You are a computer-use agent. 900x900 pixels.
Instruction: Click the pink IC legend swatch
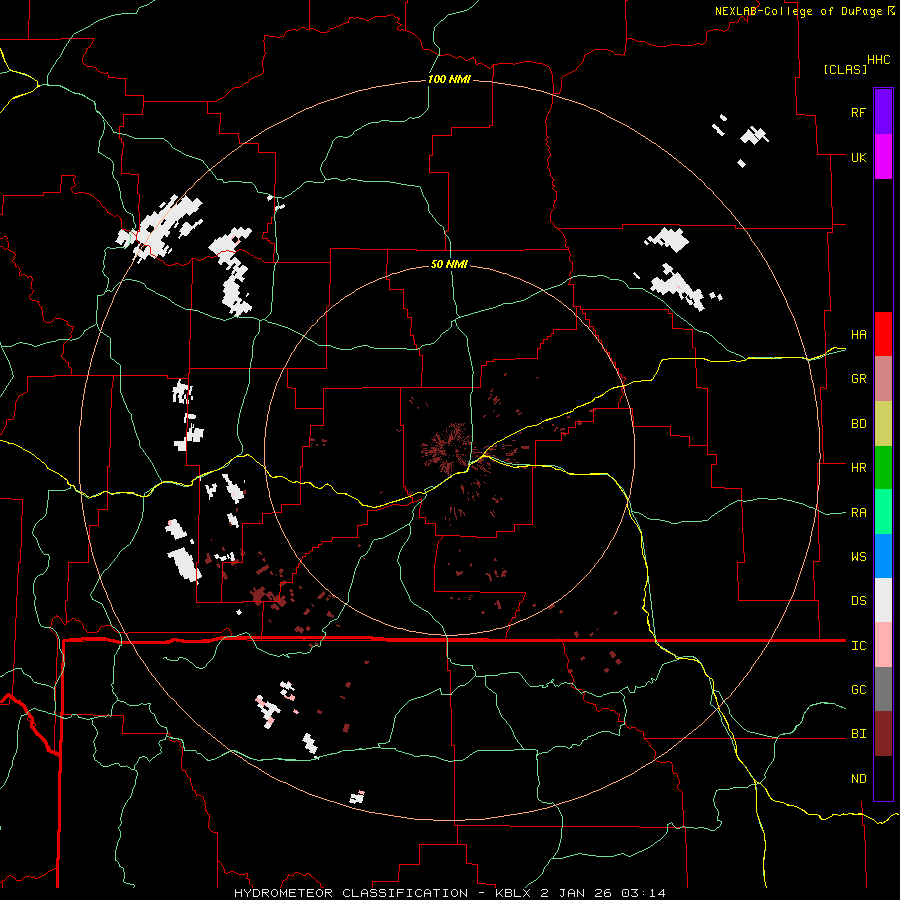coord(883,645)
